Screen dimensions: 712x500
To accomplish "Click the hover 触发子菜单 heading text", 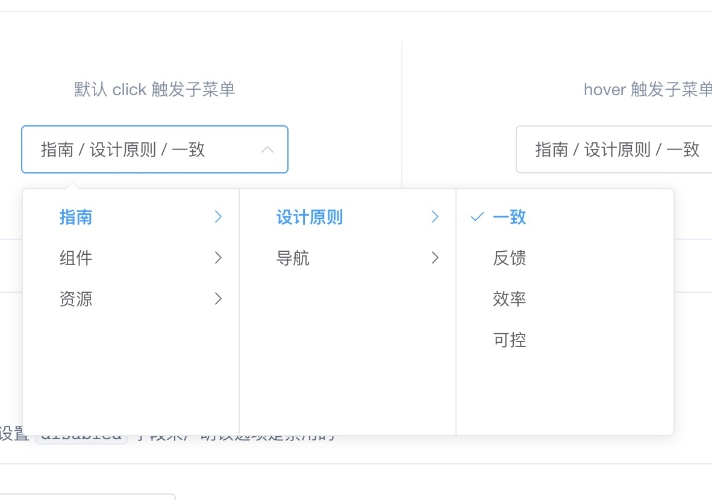I will point(647,90).
